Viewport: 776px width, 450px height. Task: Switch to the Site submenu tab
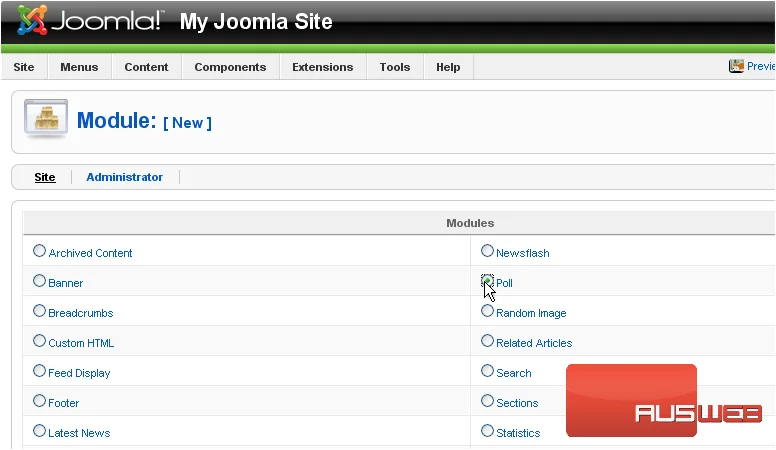click(x=45, y=177)
